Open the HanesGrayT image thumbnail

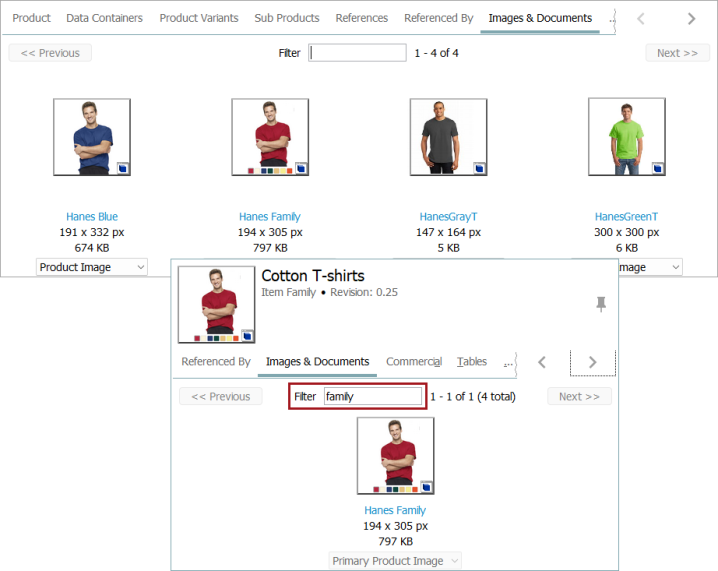[448, 137]
